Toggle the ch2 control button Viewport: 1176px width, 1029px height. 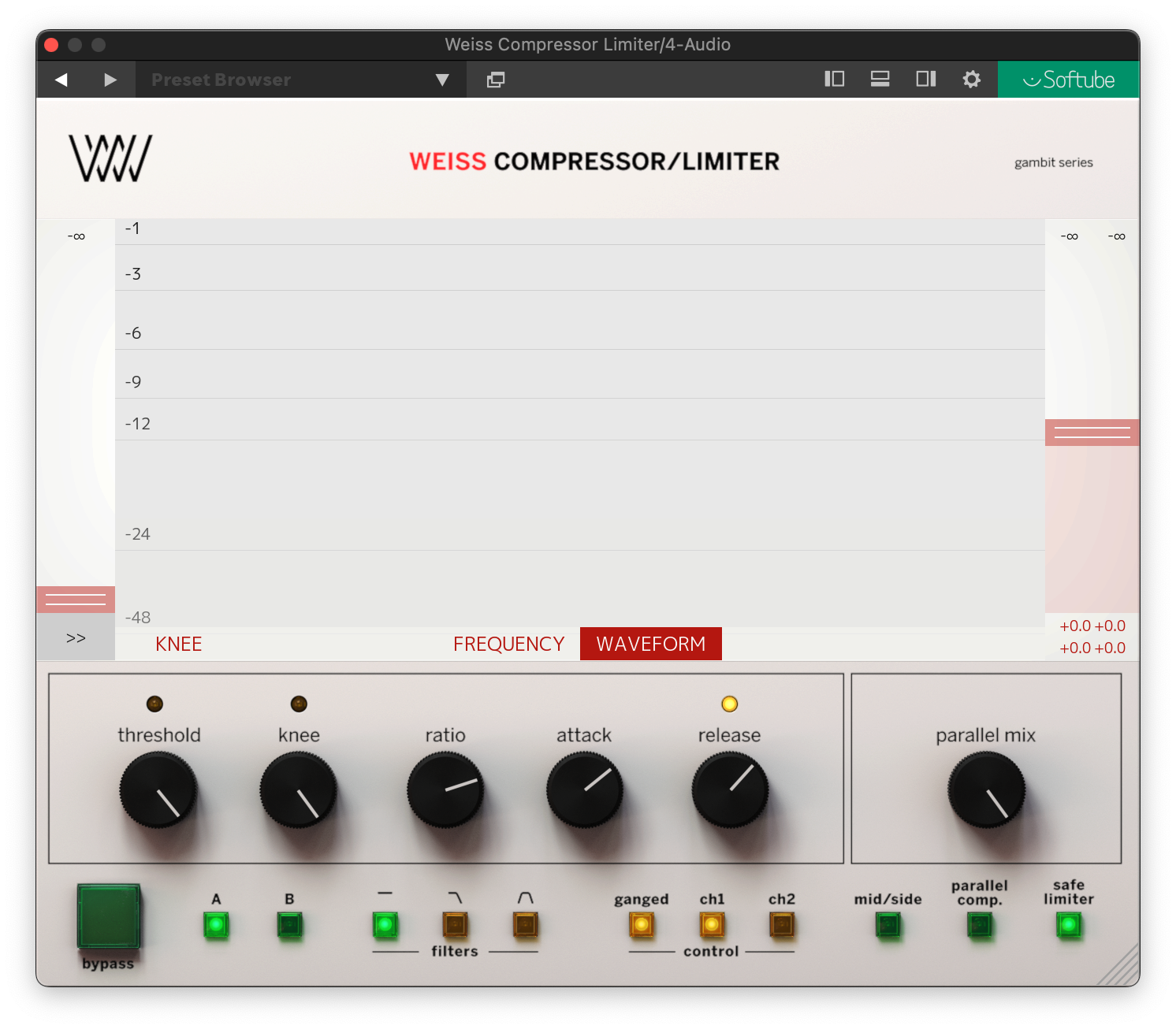(x=782, y=924)
